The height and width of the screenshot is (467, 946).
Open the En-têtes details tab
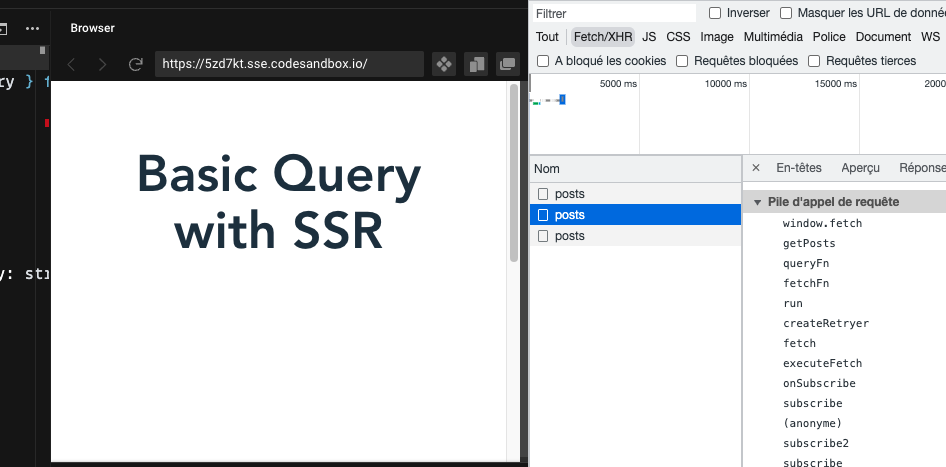coord(799,168)
